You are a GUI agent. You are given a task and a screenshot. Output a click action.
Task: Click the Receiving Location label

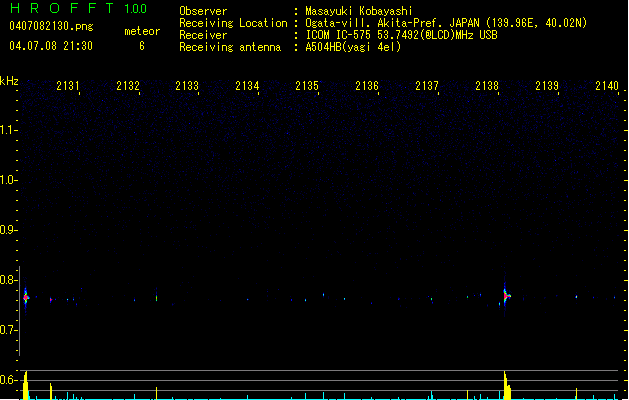(x=233, y=23)
